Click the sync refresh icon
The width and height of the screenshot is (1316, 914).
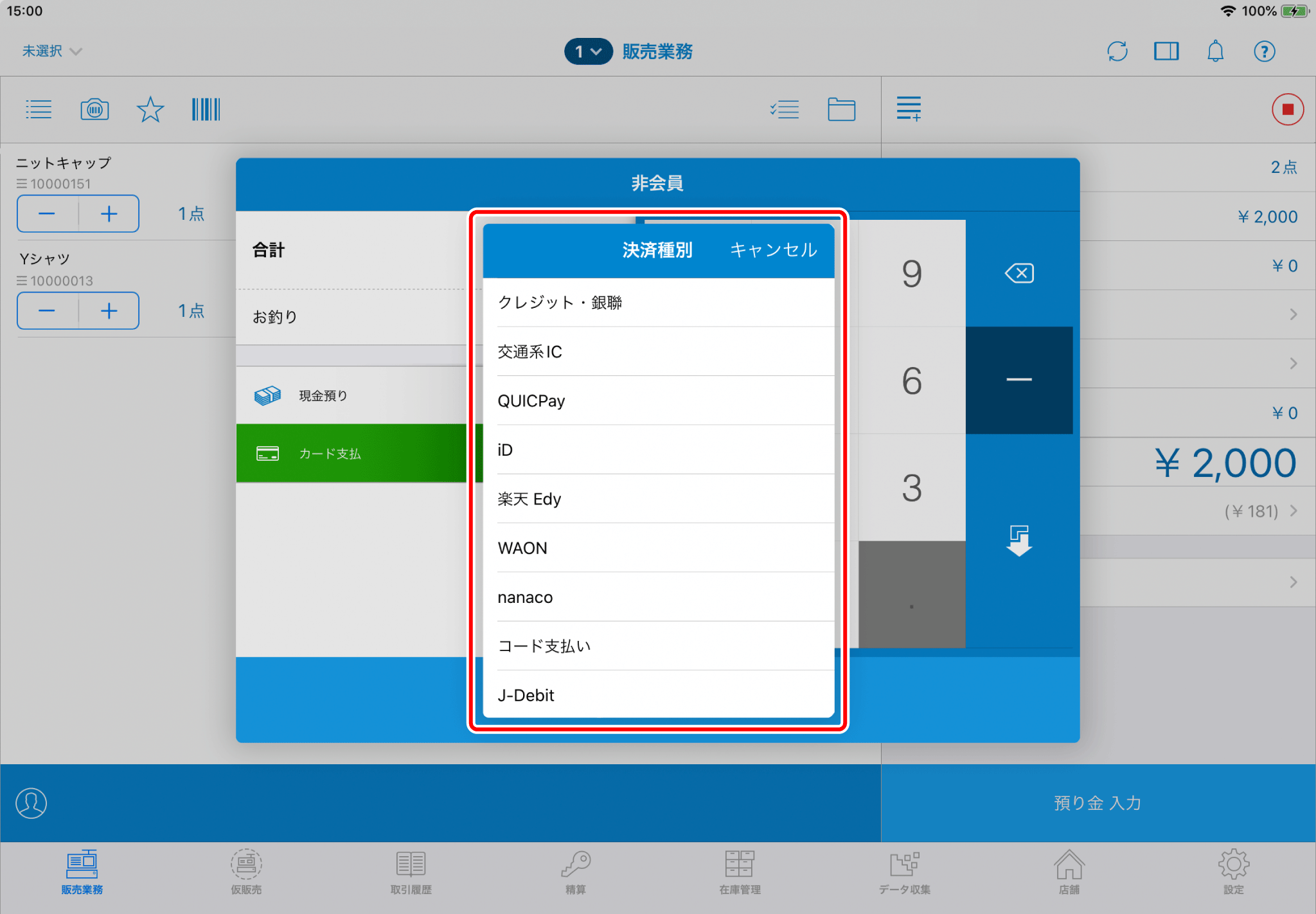(1117, 51)
